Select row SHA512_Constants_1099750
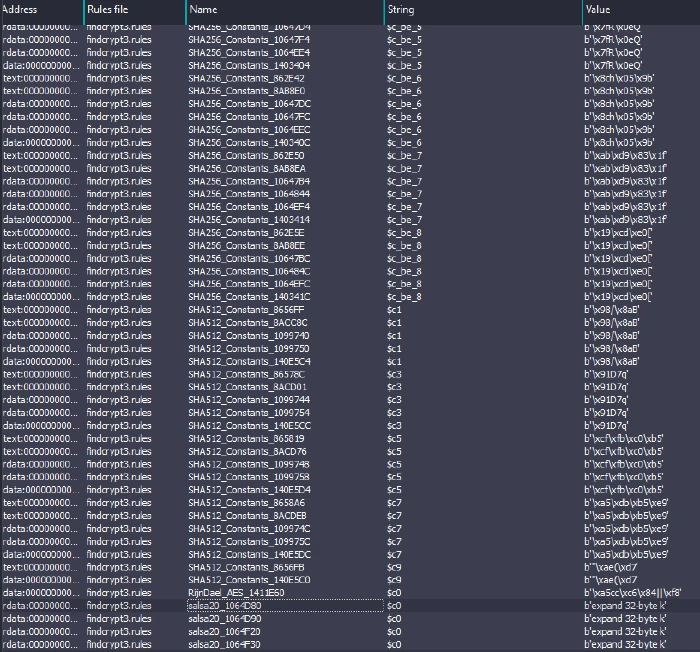Image resolution: width=700 pixels, height=652 pixels. tap(350, 349)
